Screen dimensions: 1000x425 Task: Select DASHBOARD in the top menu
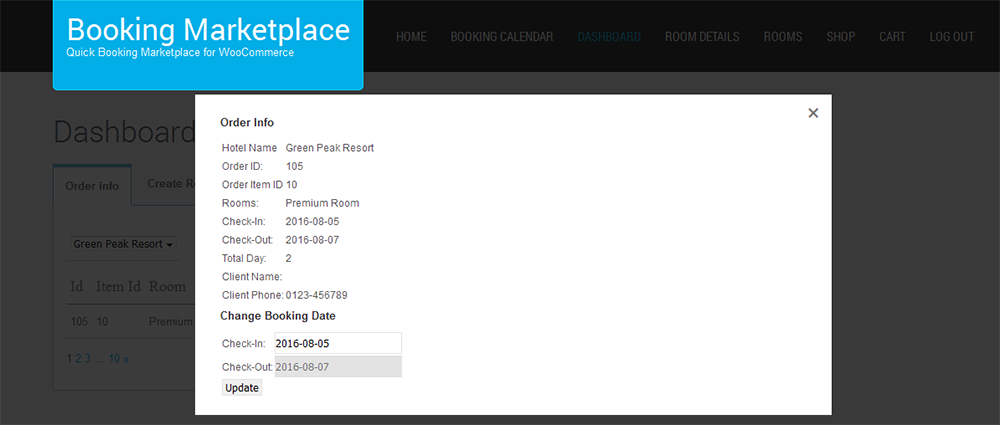point(609,37)
